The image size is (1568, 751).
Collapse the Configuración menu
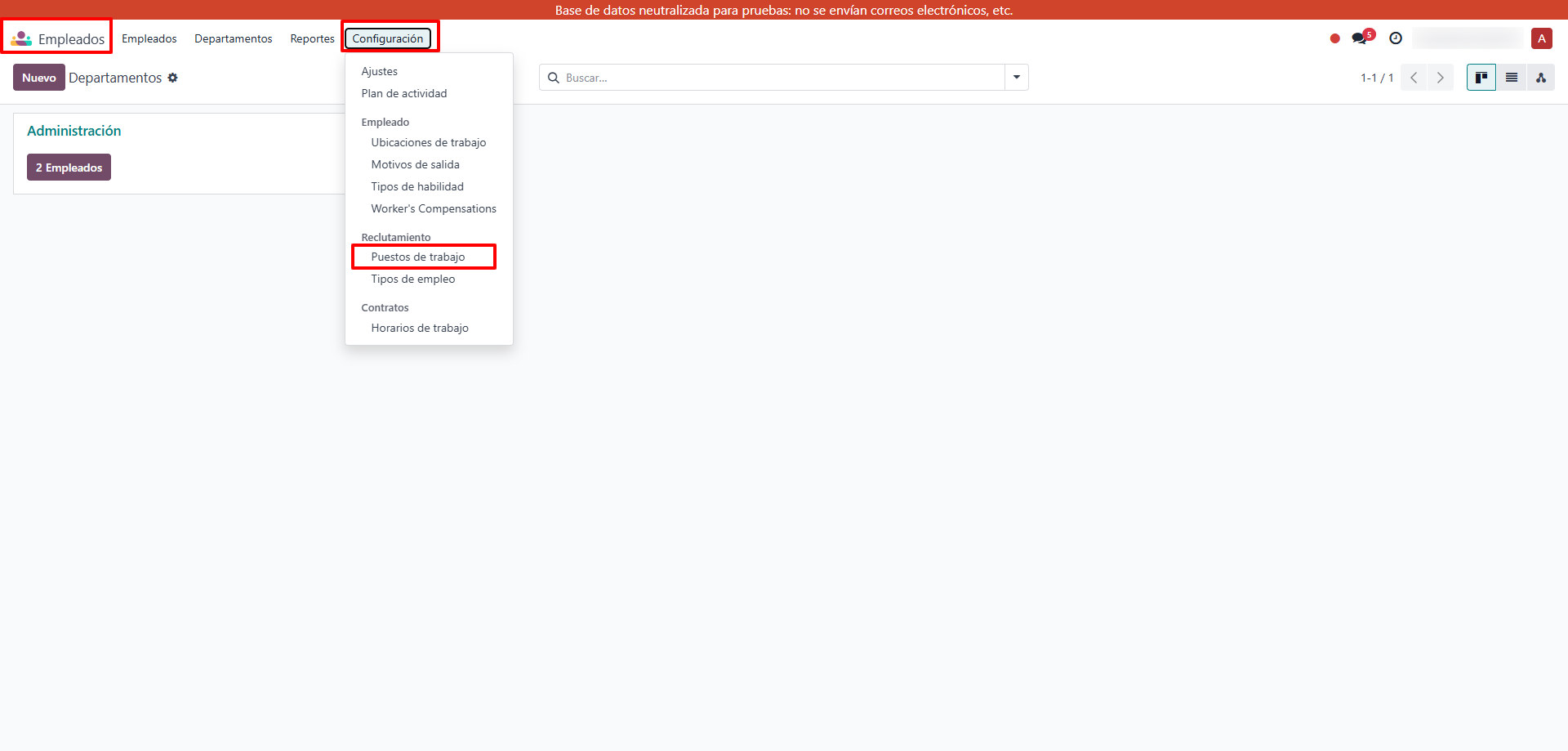[x=388, y=38]
